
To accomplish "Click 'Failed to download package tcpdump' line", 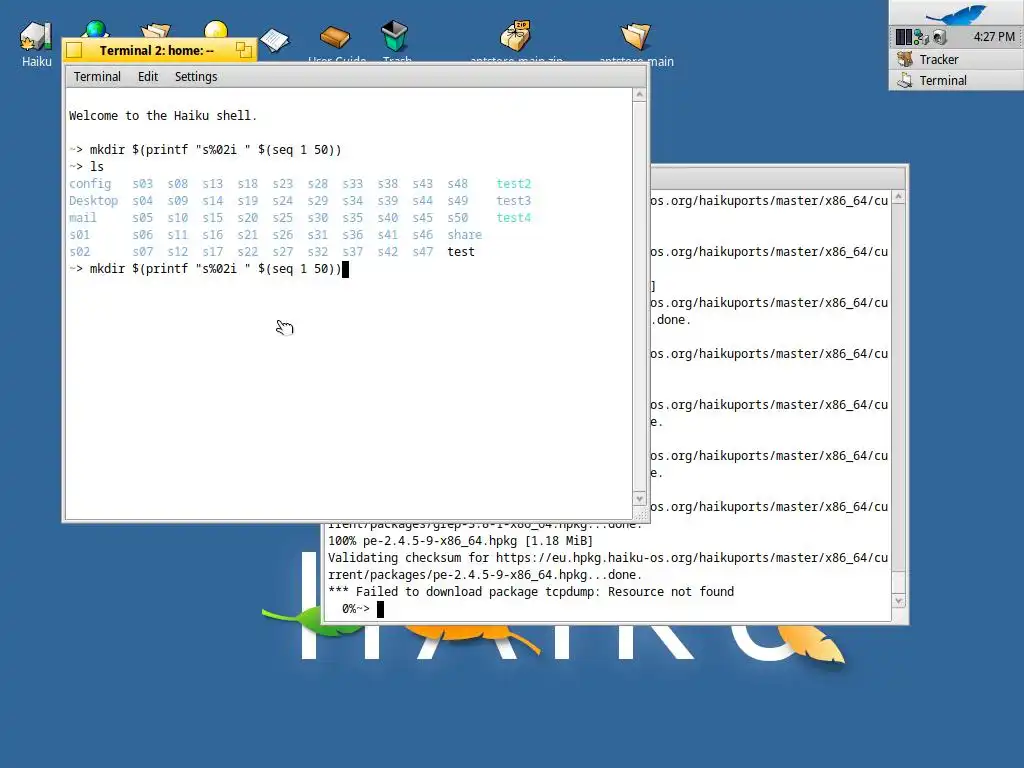I will click(531, 592).
